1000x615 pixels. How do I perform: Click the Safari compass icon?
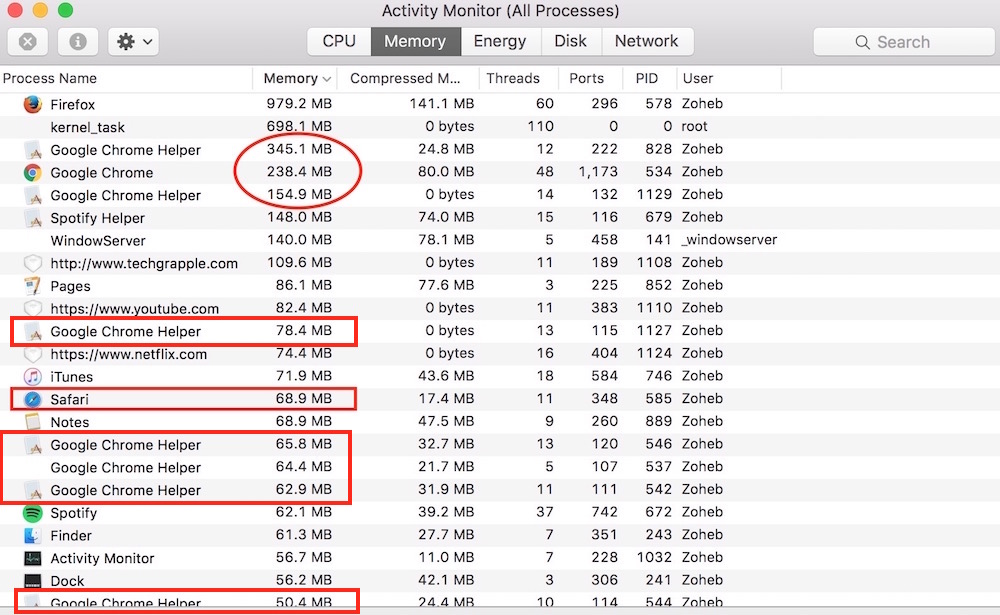tap(33, 399)
